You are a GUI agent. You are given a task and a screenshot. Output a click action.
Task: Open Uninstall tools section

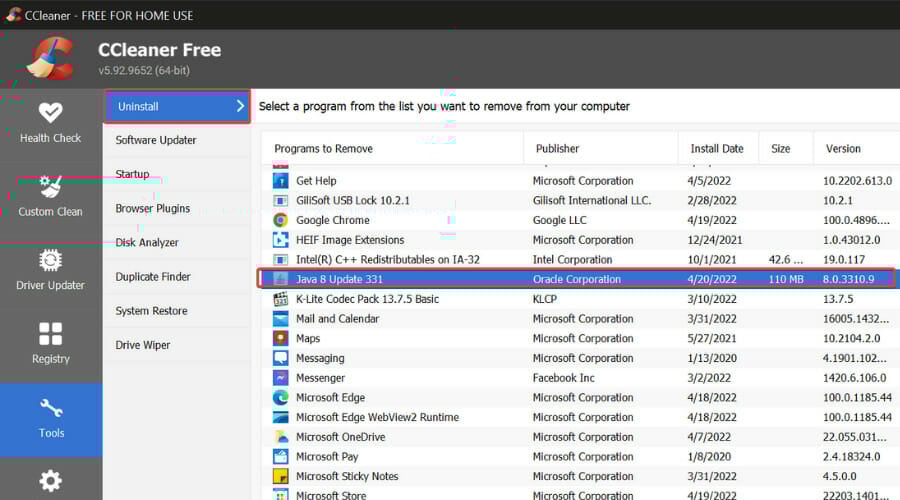click(177, 106)
